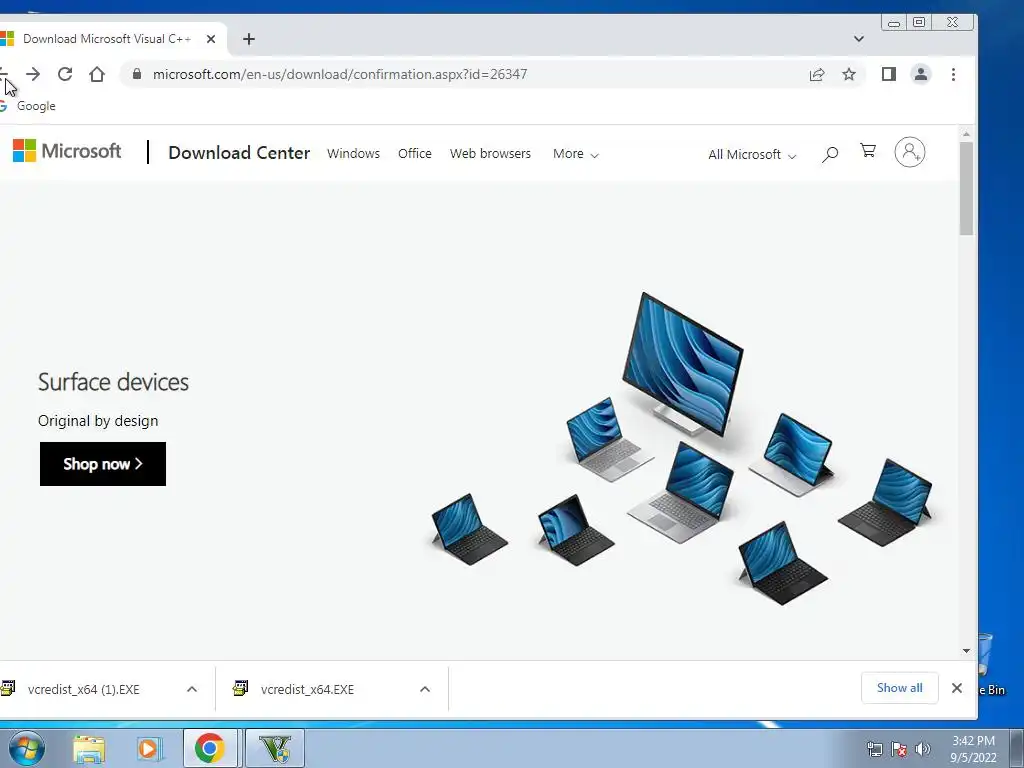The width and height of the screenshot is (1024, 768).
Task: Open the Recycle Bin desktop icon
Action: click(993, 666)
